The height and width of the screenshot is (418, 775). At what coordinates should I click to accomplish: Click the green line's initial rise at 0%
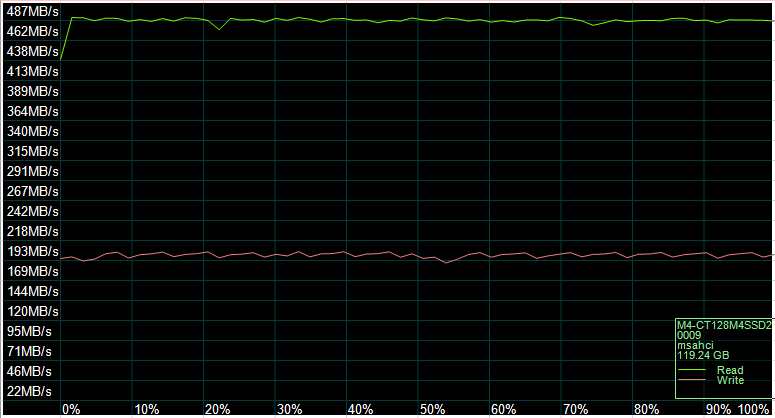[x=66, y=38]
